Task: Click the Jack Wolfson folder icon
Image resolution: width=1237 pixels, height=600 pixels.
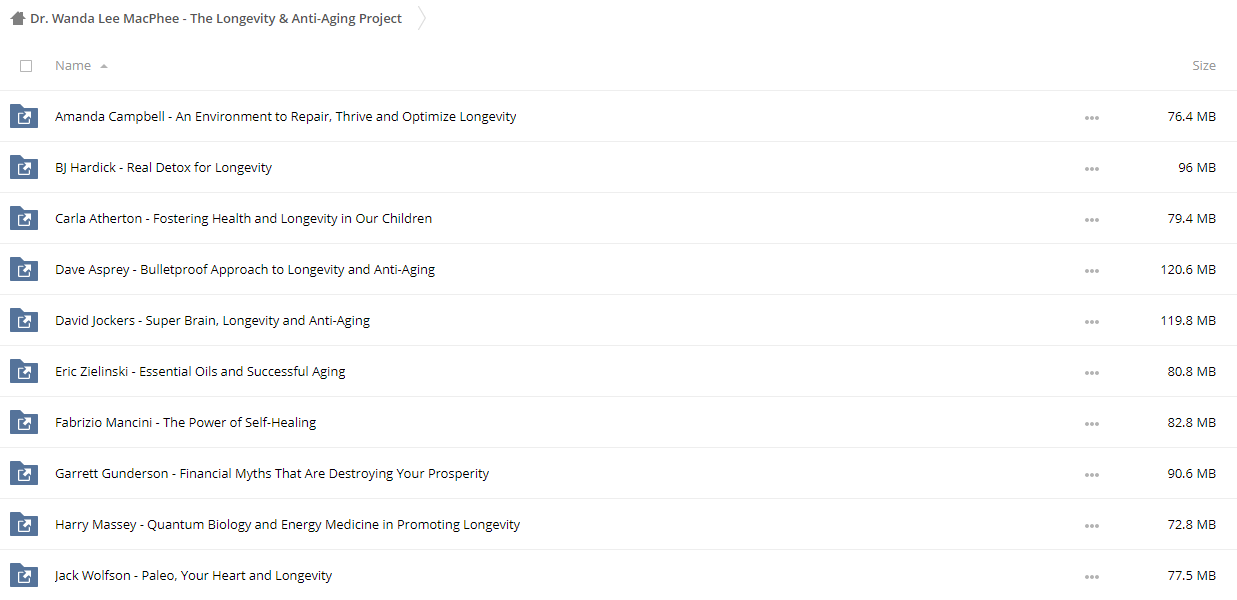Action: click(x=24, y=575)
